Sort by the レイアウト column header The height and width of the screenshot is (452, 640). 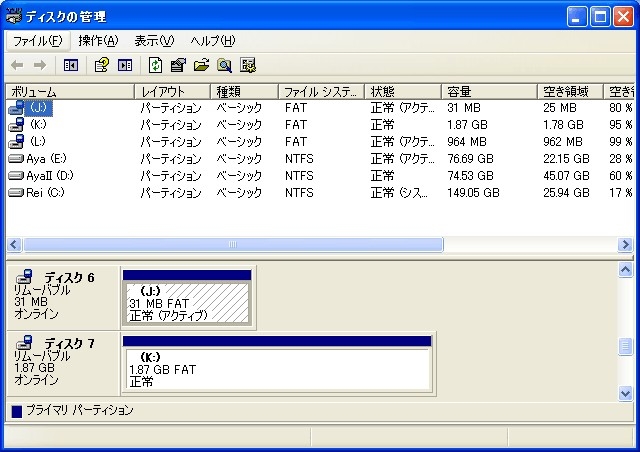172,91
